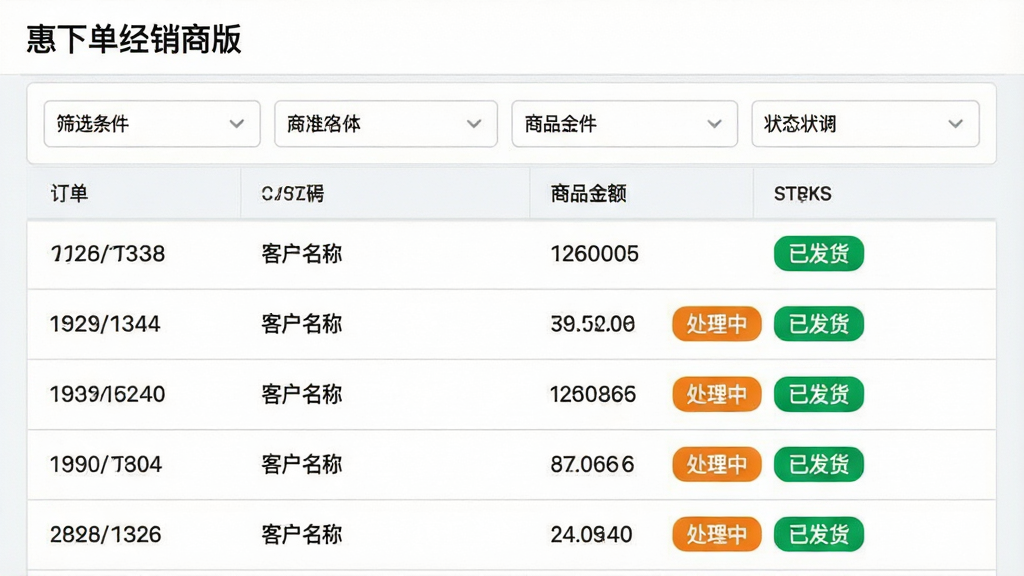1024x576 pixels.
Task: Select the amount in the 1990/T304 row
Action: click(592, 464)
